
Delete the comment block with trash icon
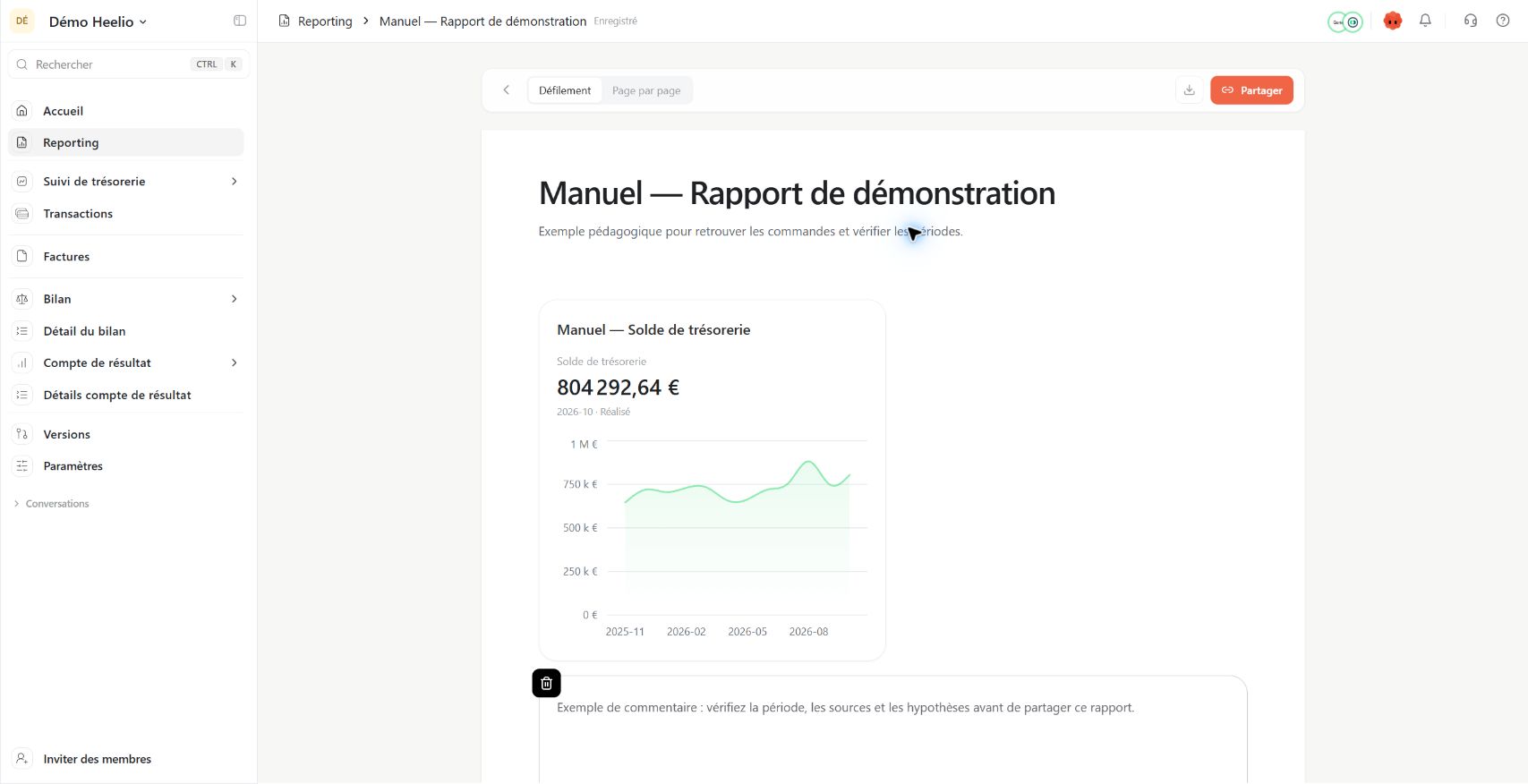(546, 683)
